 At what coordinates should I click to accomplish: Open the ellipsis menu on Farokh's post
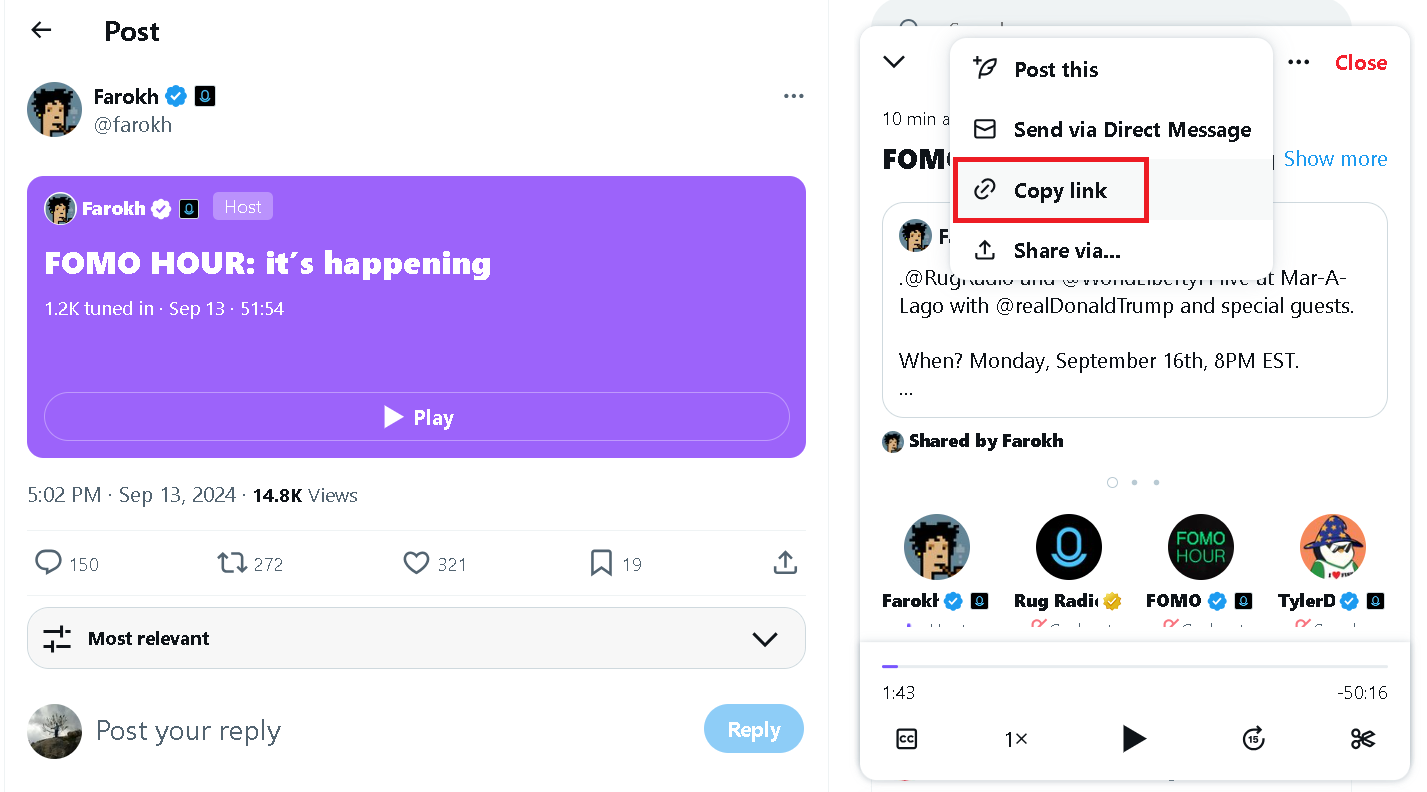point(794,95)
